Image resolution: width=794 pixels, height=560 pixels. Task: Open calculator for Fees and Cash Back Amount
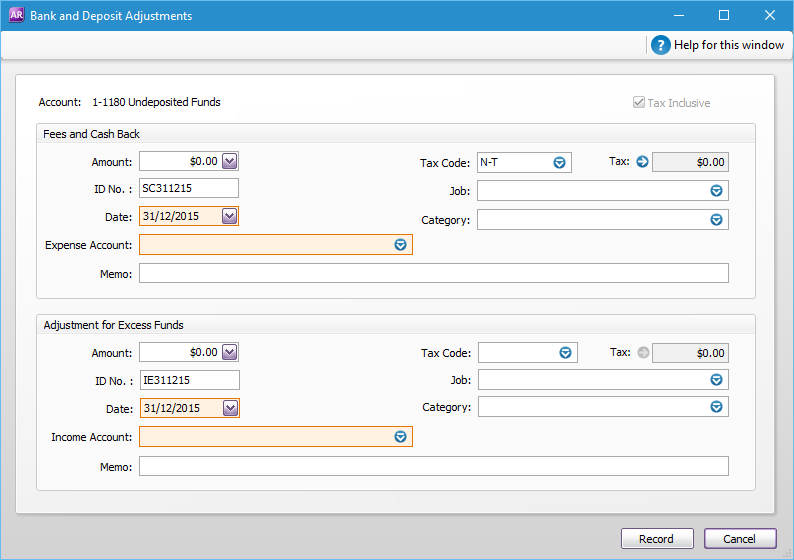229,161
